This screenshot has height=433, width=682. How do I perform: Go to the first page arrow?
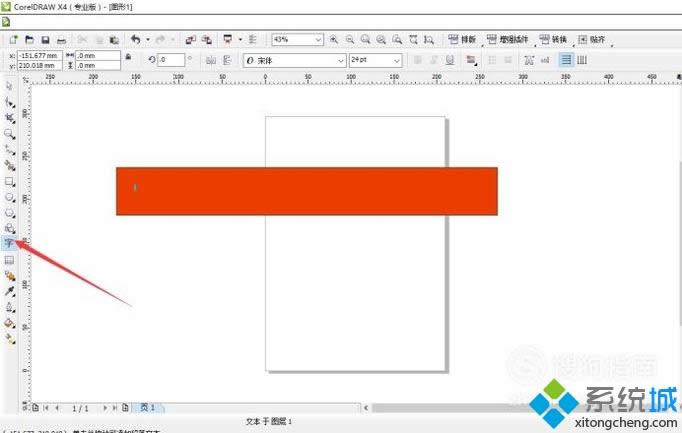[46, 408]
